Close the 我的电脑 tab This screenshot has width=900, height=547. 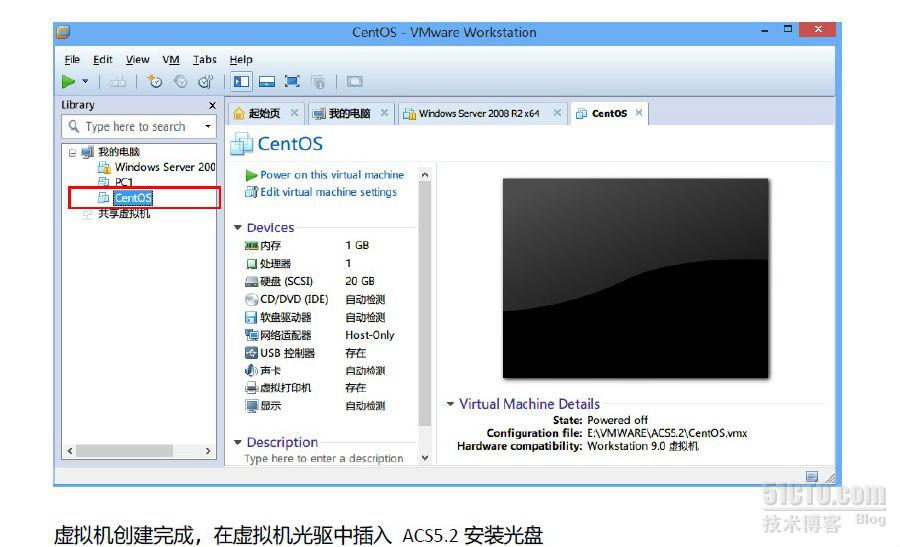coord(385,112)
